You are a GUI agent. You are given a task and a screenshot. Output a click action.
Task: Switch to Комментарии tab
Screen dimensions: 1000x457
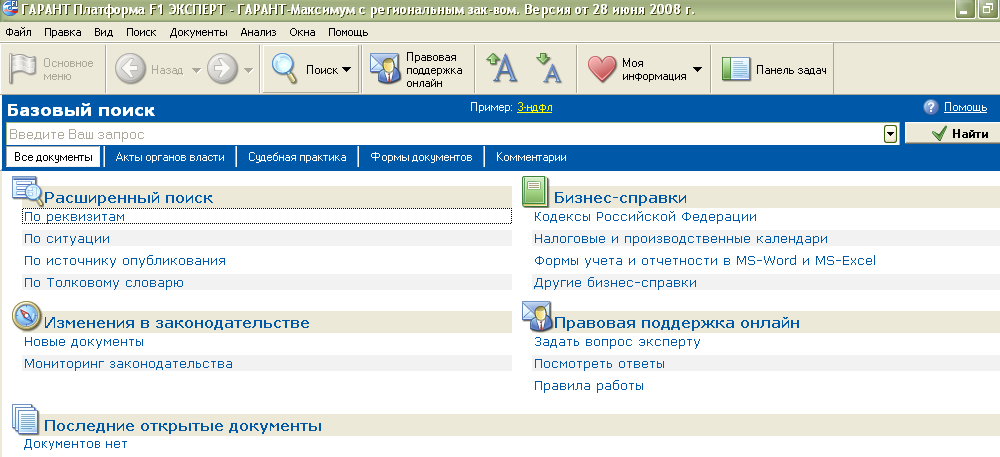531,157
